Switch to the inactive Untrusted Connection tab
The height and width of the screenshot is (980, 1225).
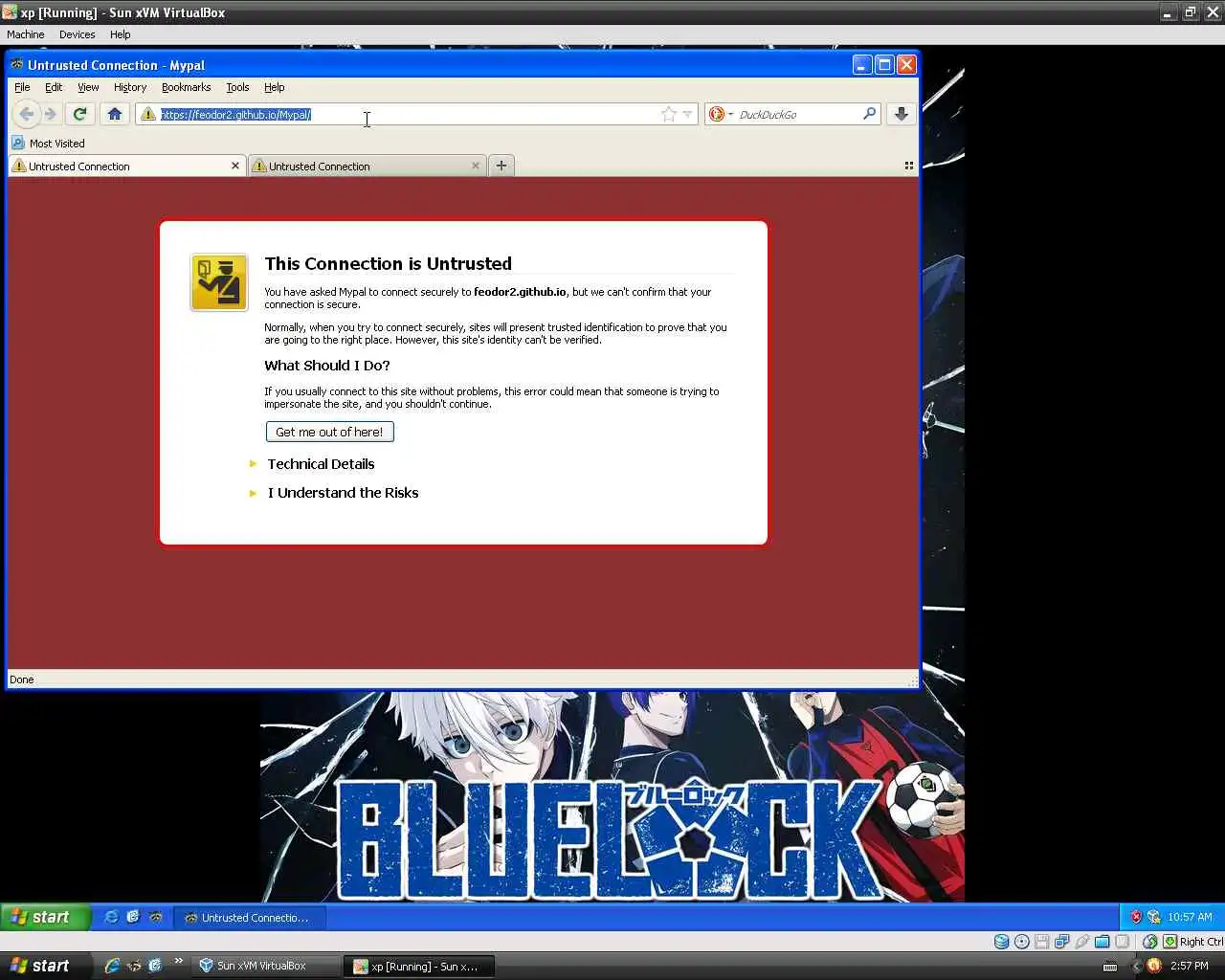[x=367, y=166]
